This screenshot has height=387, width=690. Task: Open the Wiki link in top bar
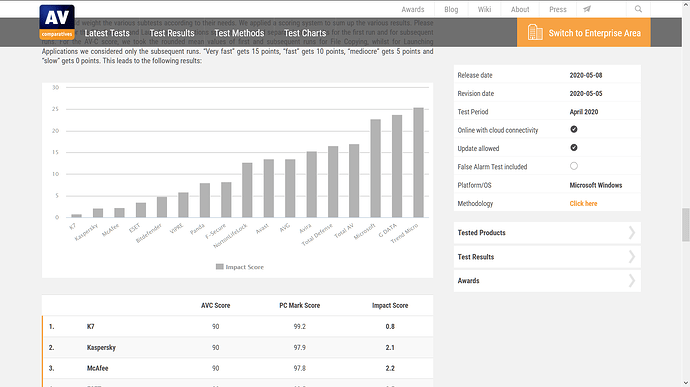click(x=484, y=9)
